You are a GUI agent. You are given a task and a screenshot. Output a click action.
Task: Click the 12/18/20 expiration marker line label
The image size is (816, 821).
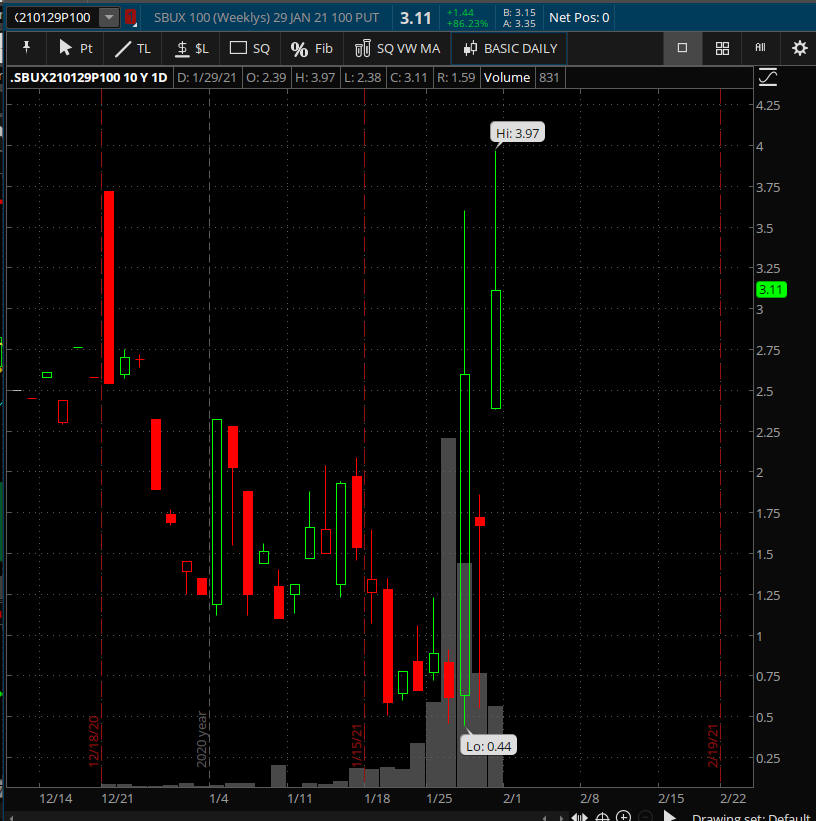(x=94, y=741)
